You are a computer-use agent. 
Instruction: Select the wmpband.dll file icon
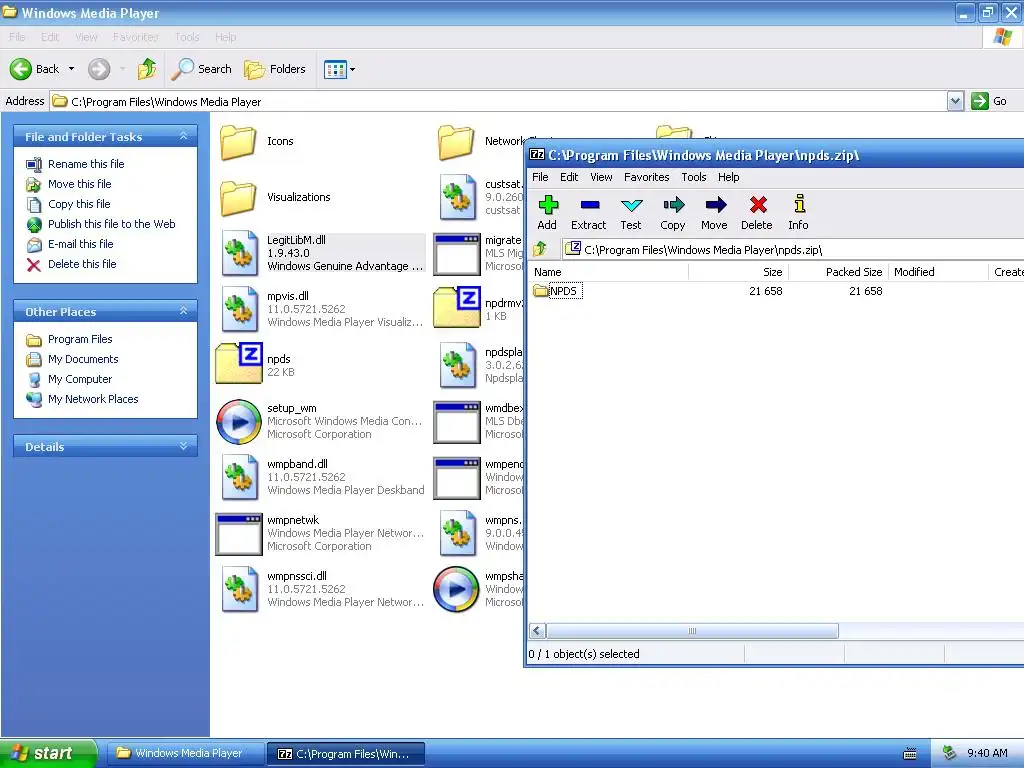click(239, 477)
